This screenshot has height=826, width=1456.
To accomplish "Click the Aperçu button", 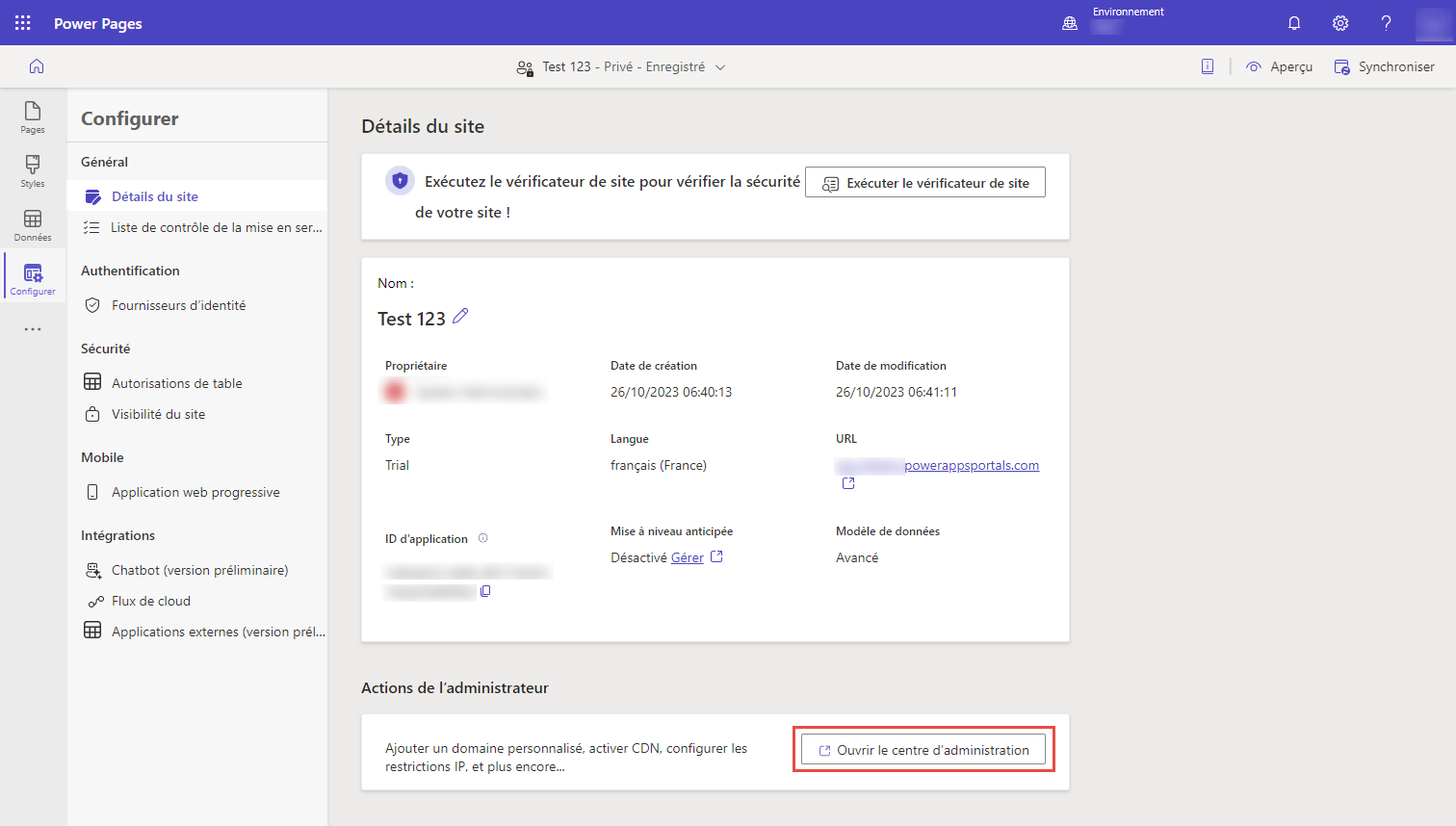I will [1280, 66].
